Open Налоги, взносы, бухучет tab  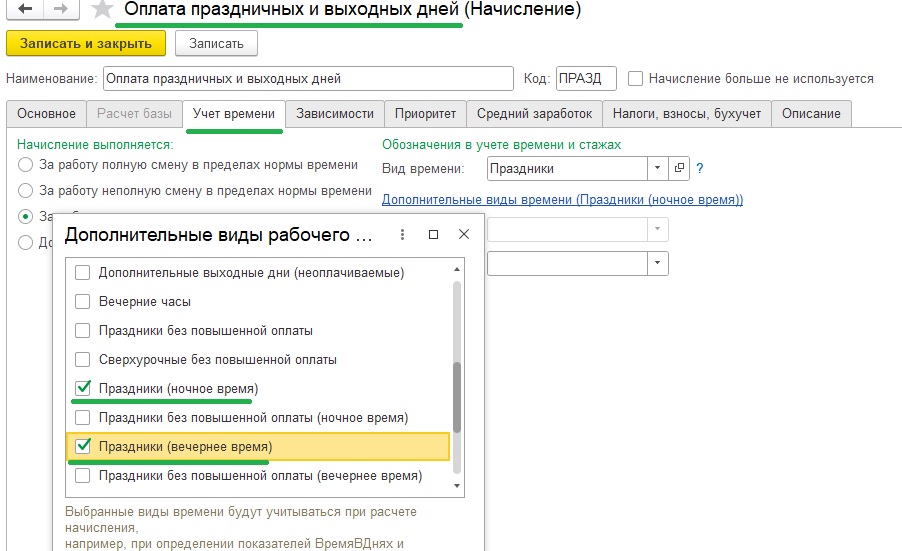click(x=687, y=114)
